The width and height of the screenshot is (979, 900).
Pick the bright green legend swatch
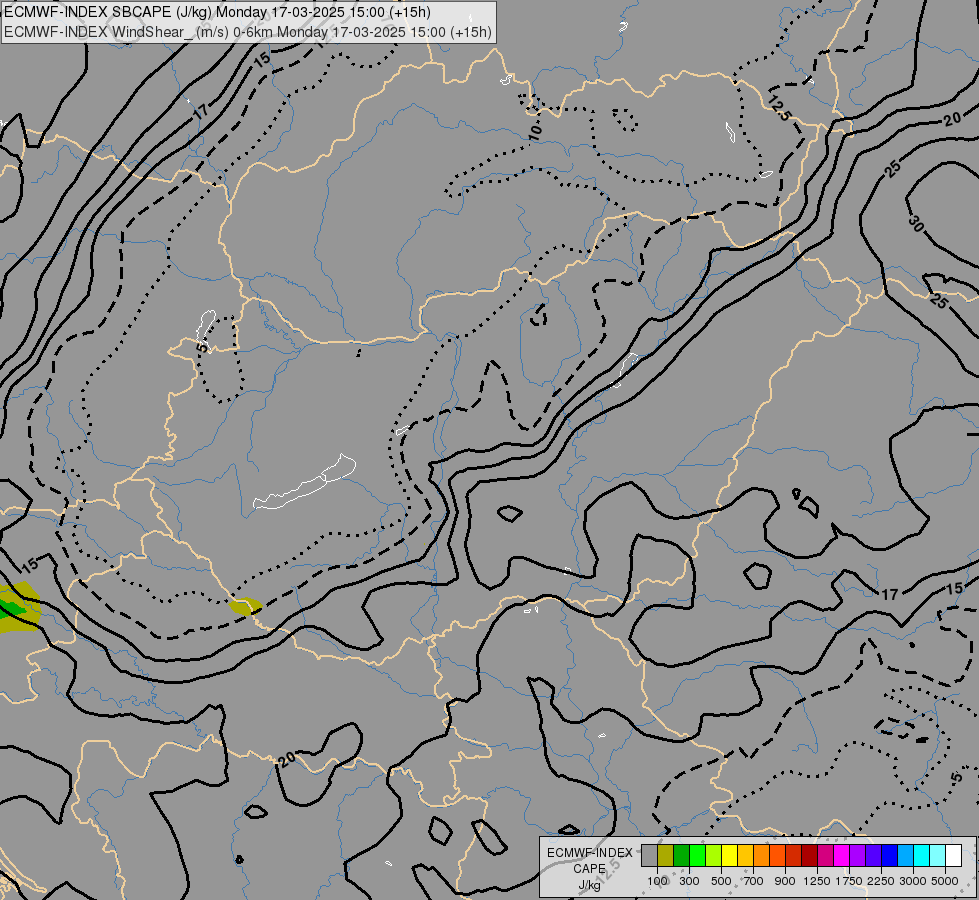(x=697, y=855)
